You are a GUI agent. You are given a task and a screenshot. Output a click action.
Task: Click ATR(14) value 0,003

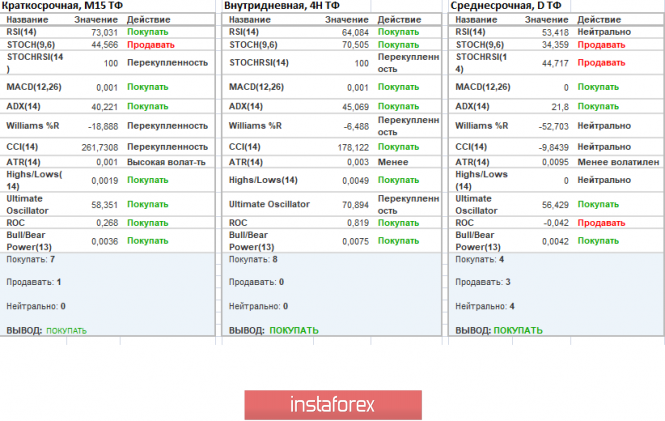pyautogui.click(x=358, y=162)
